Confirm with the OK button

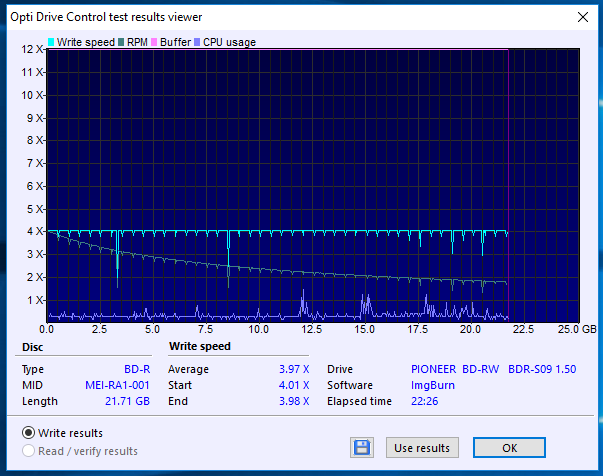[x=509, y=448]
